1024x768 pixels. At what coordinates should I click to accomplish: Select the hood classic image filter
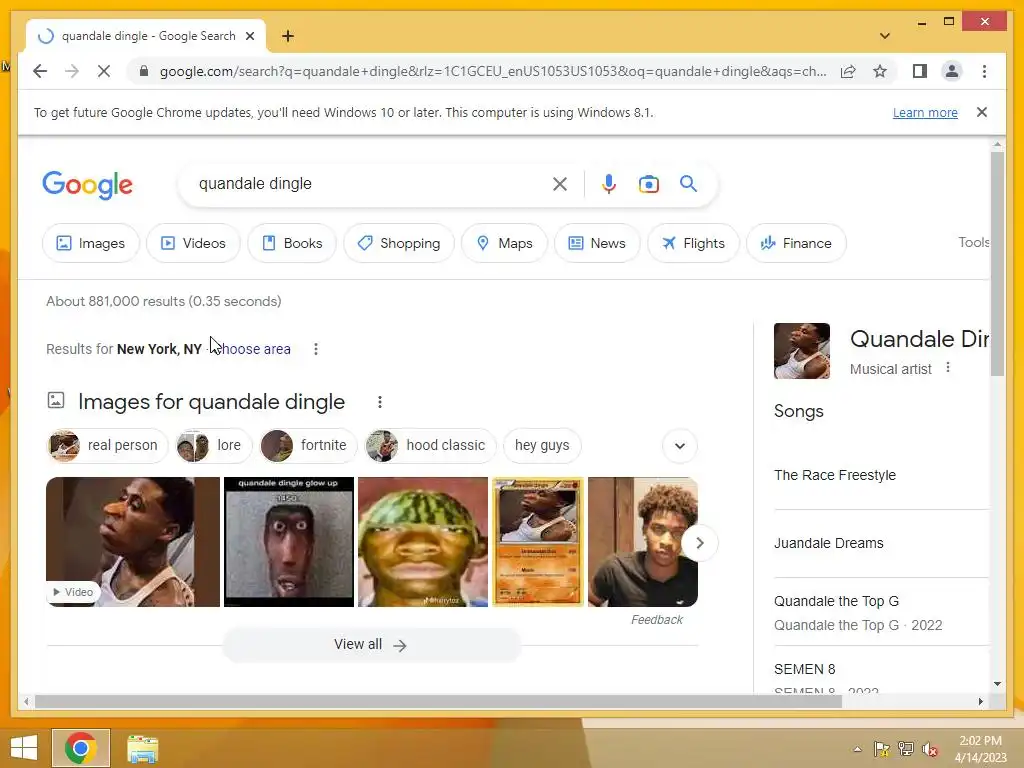430,445
